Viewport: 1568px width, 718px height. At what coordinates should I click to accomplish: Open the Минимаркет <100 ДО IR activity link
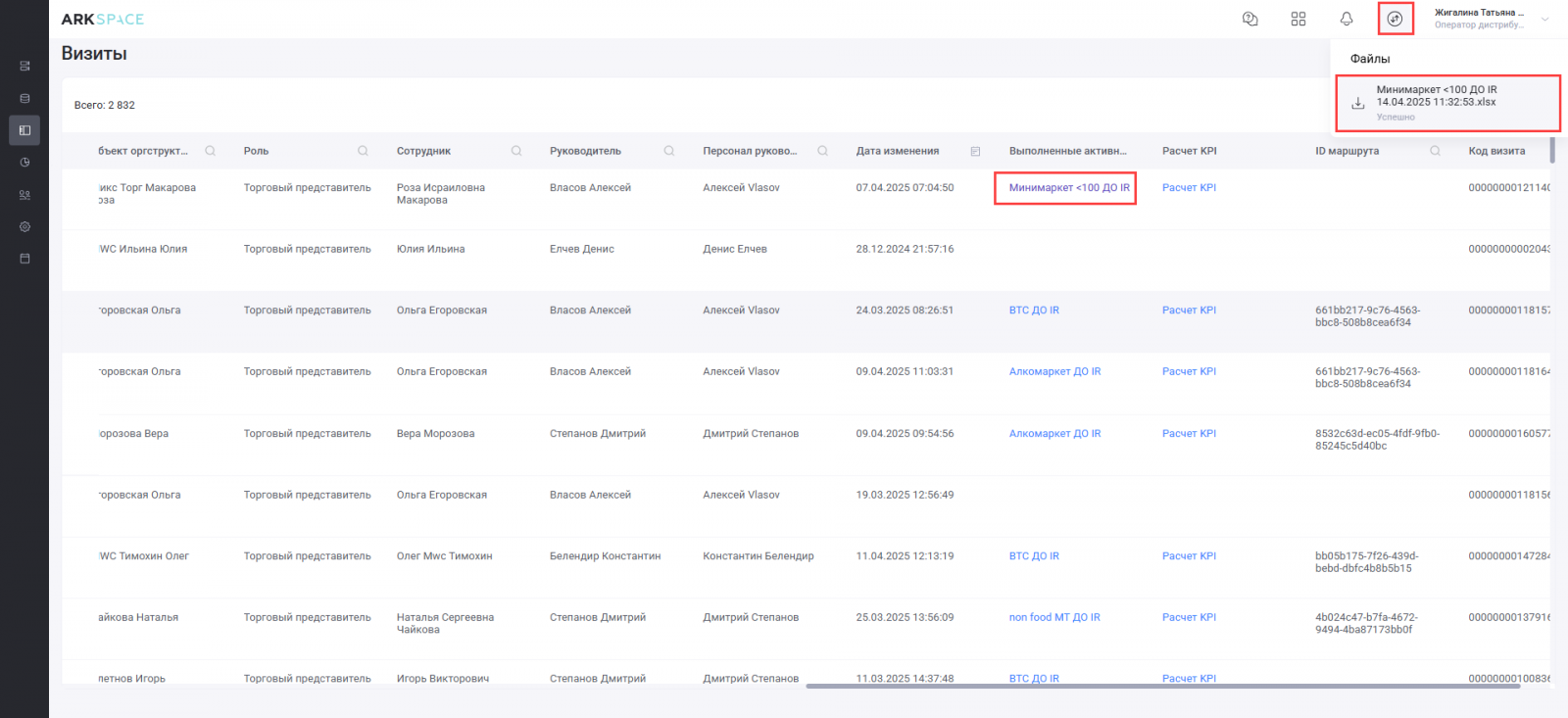pos(1068,188)
